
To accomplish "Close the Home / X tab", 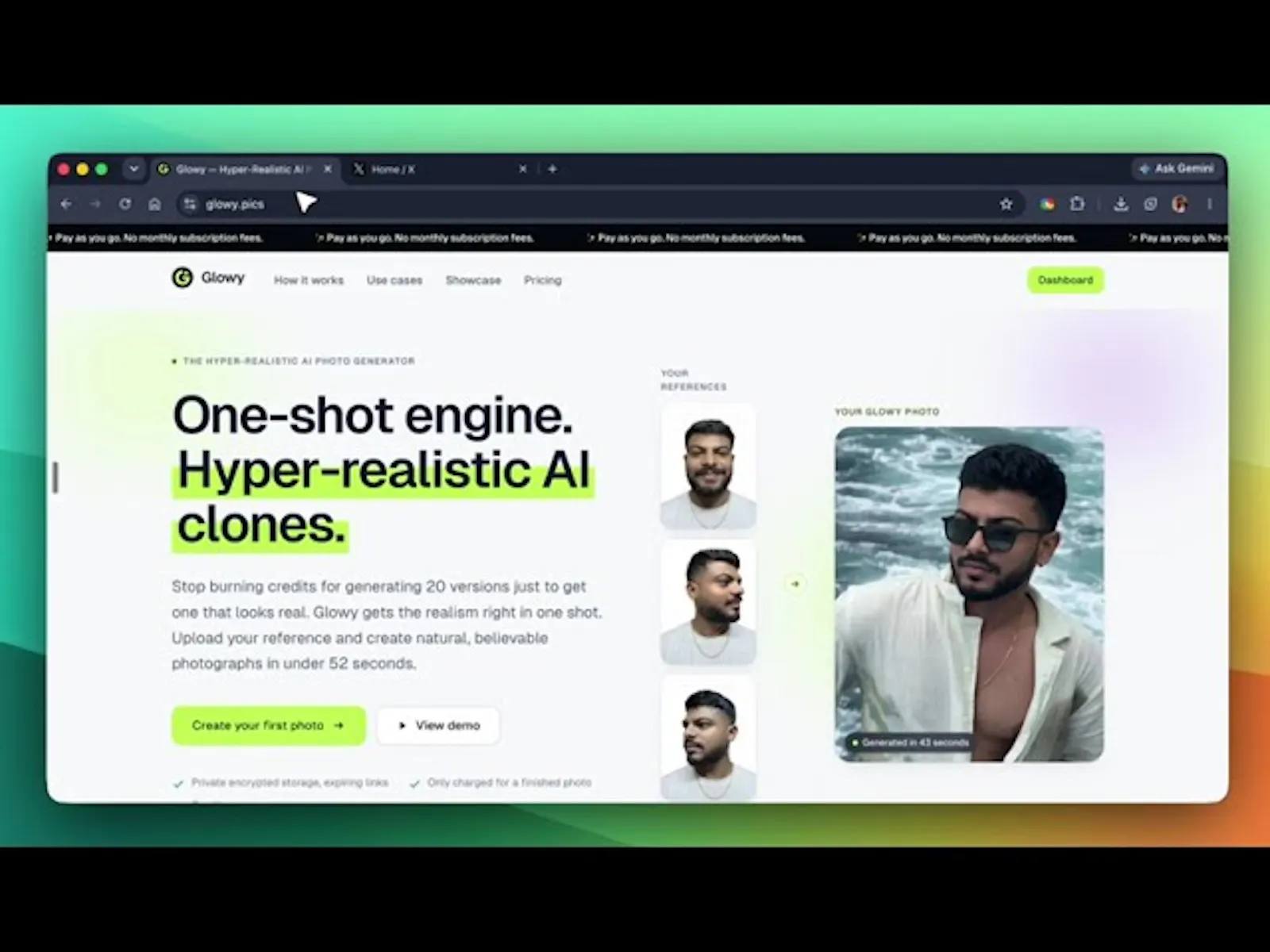I will point(523,169).
